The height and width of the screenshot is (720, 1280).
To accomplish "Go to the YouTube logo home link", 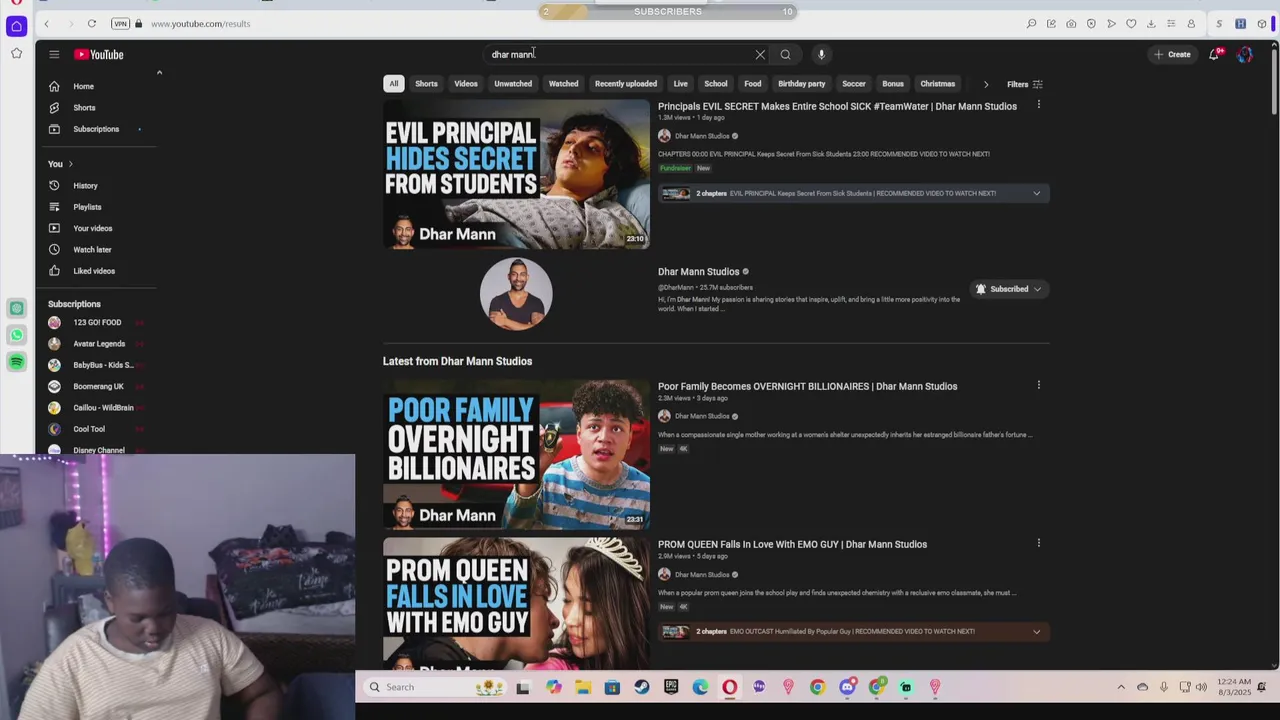I will pyautogui.click(x=99, y=54).
